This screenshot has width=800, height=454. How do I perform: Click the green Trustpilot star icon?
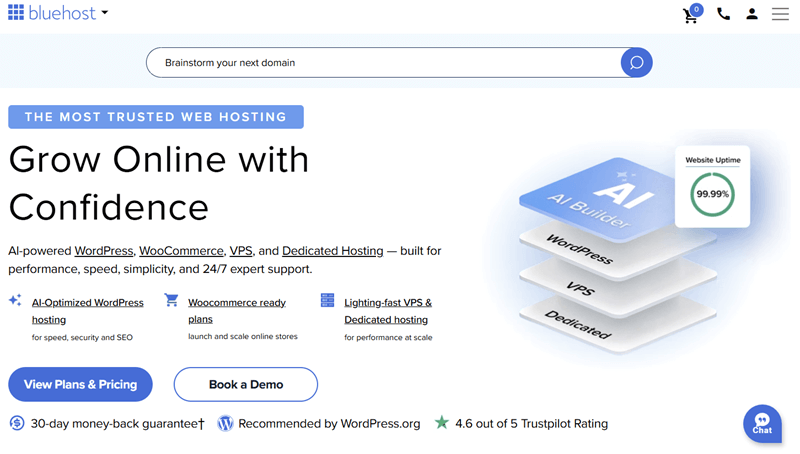coord(442,422)
